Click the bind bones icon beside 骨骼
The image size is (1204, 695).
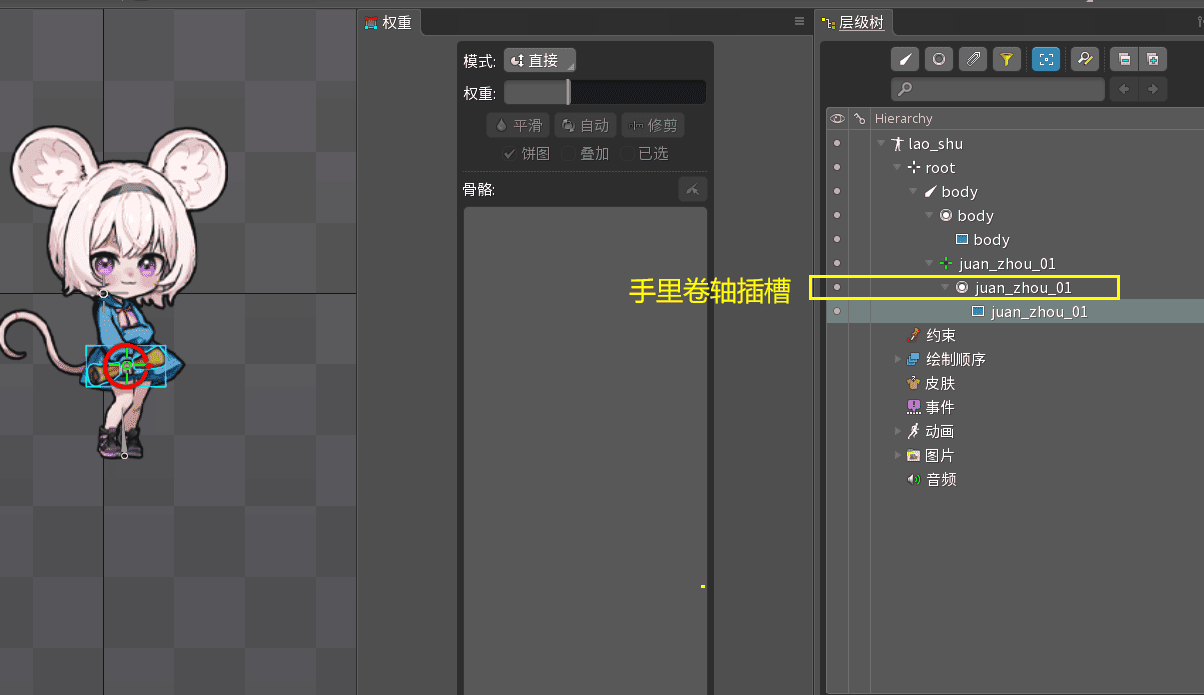pyautogui.click(x=692, y=190)
